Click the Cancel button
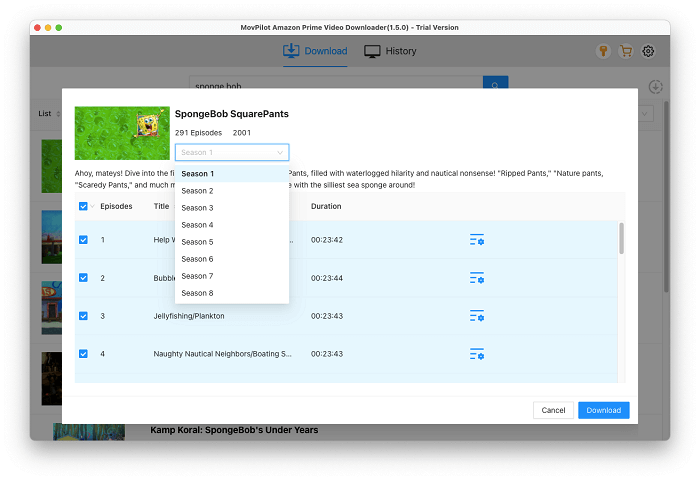Screen dimensions: 700x480 (553, 410)
